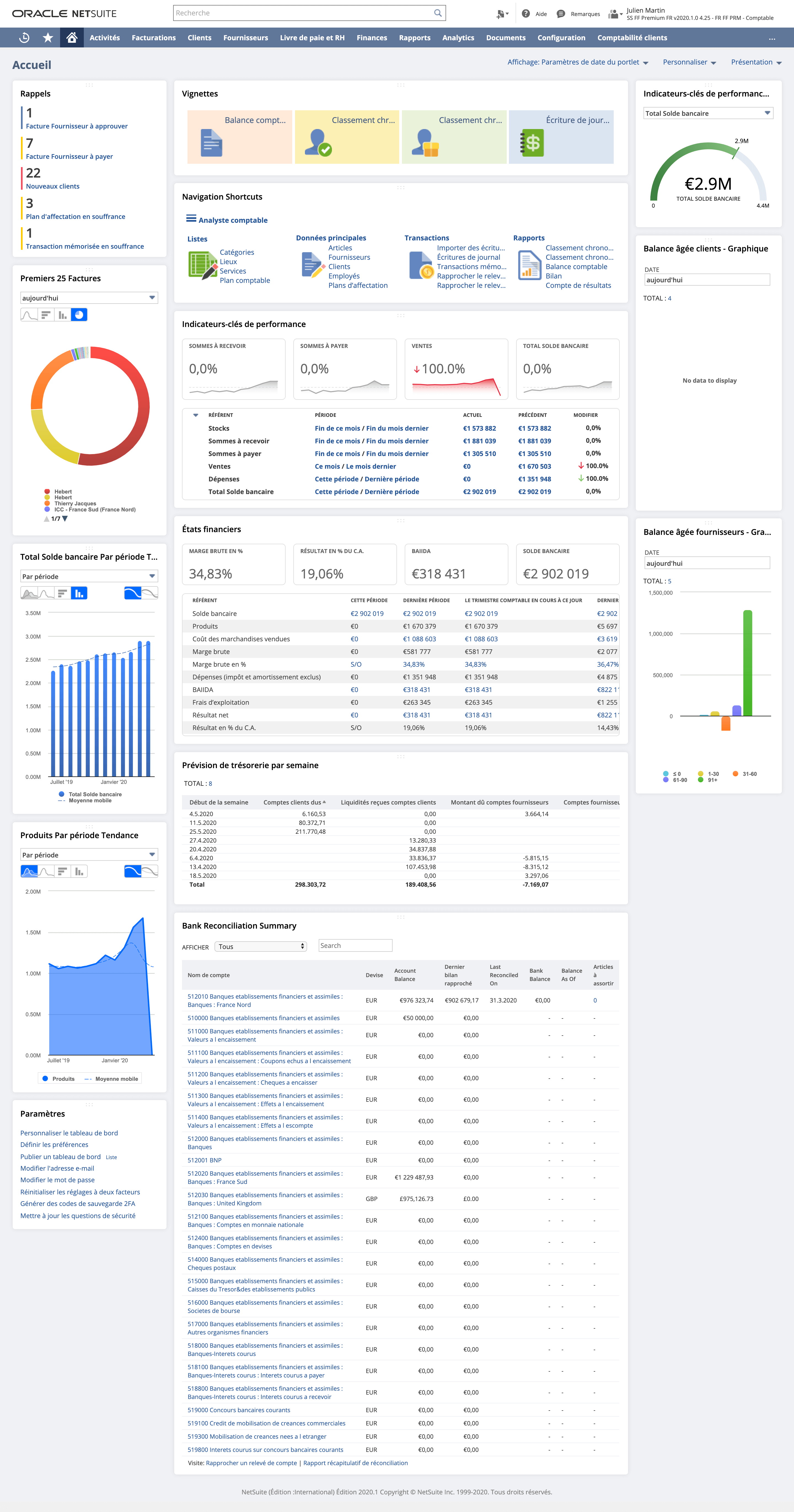The image size is (794, 1512).
Task: Select area chart in Produits Par période
Action: tap(29, 872)
